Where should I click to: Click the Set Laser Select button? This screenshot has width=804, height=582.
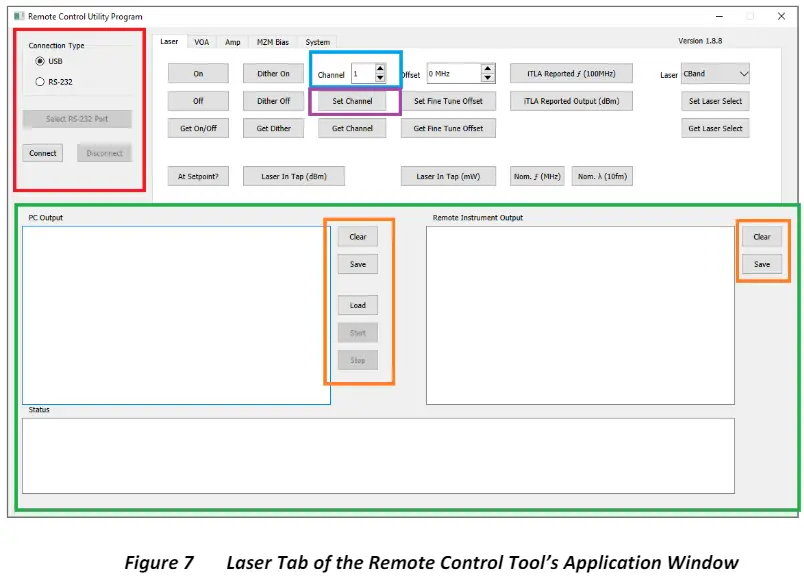(715, 101)
